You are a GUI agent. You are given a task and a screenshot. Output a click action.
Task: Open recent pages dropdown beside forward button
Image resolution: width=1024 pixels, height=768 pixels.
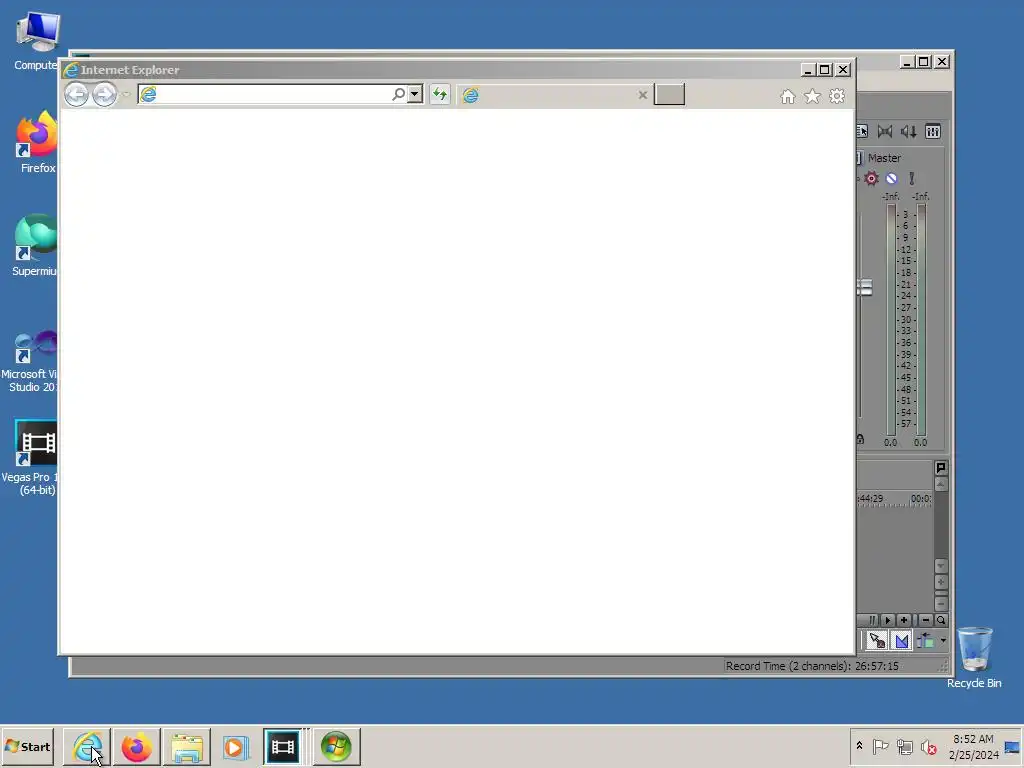pyautogui.click(x=126, y=95)
